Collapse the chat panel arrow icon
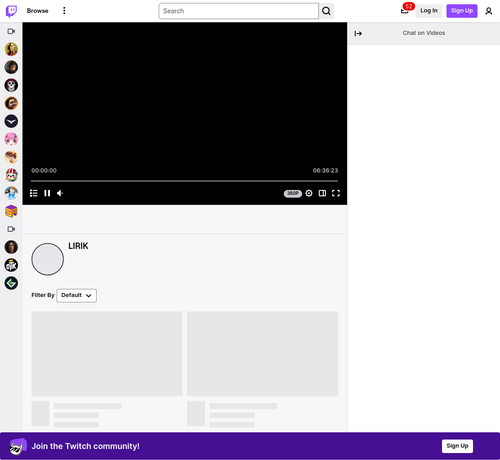Screen dimensions: 500x460 pos(358,33)
